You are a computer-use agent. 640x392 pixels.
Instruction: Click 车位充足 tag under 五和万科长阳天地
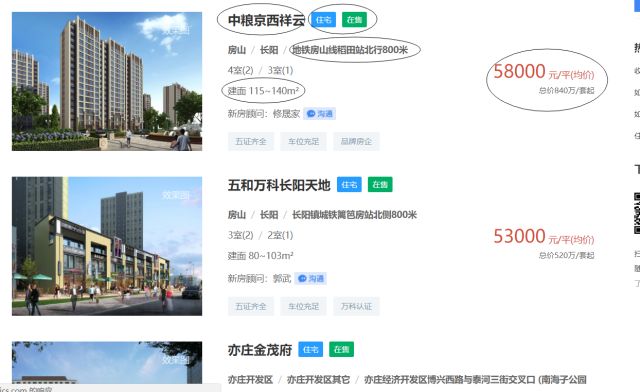303,306
